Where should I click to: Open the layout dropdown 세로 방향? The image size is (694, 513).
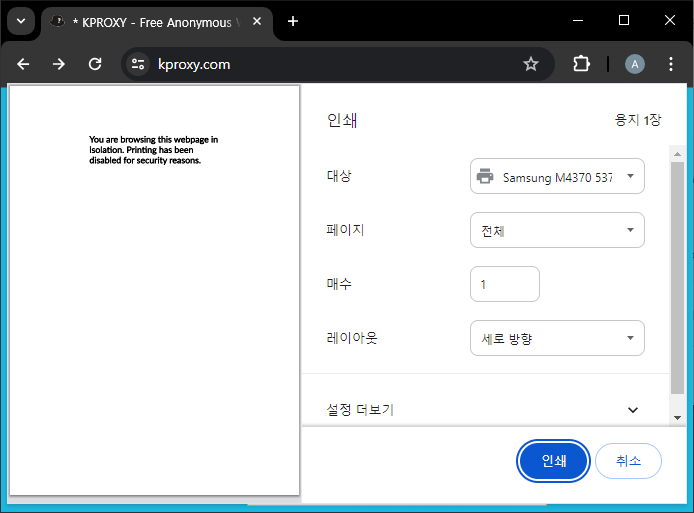[557, 338]
